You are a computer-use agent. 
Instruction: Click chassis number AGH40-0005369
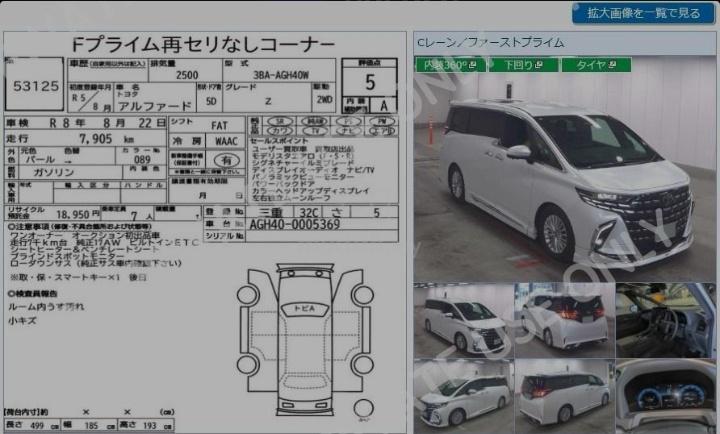pyautogui.click(x=294, y=224)
